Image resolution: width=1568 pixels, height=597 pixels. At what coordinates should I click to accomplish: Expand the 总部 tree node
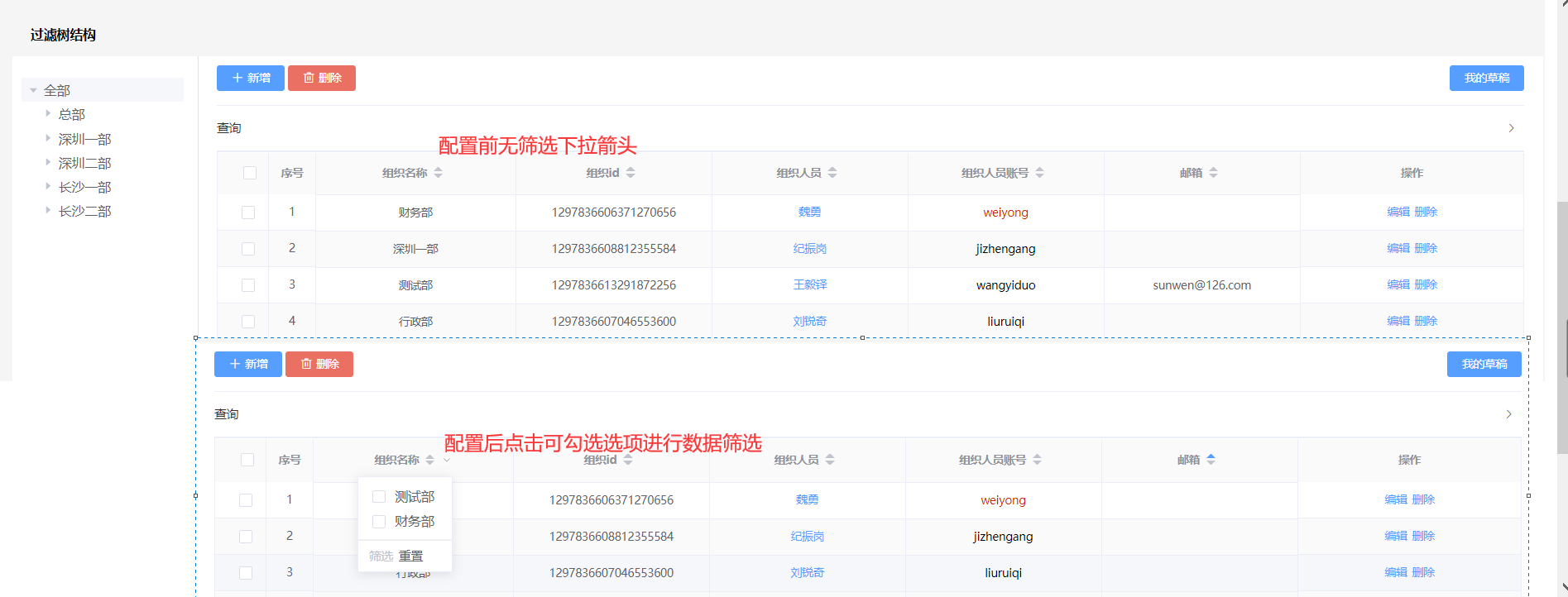coord(48,114)
